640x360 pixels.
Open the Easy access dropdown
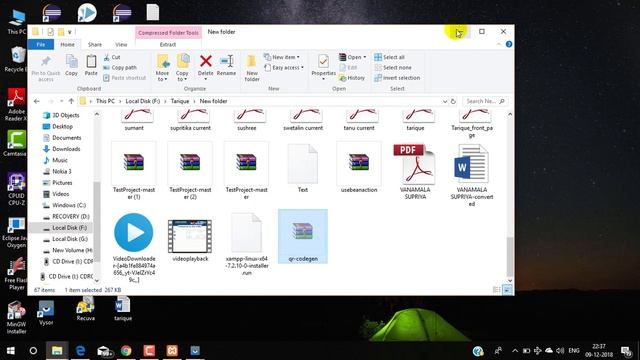pos(284,67)
